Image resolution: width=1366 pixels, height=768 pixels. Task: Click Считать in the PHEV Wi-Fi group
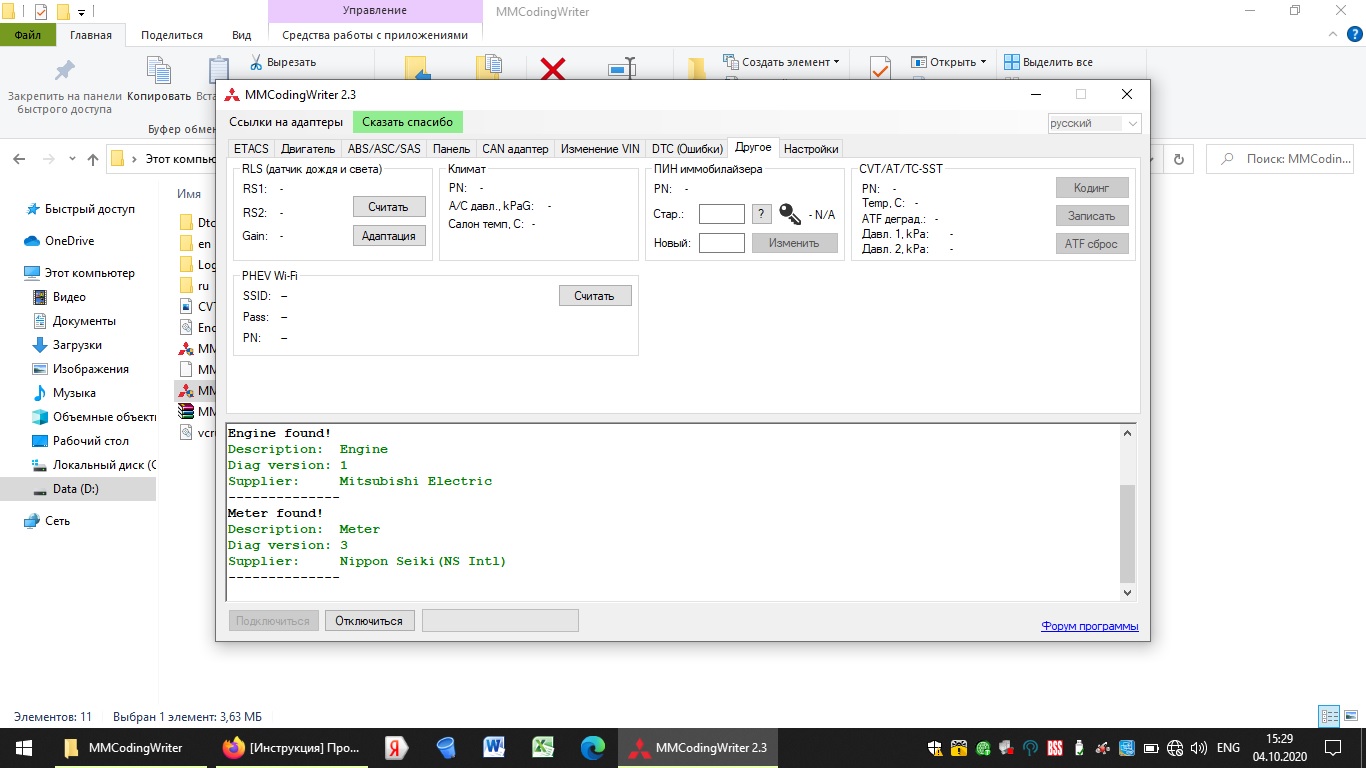coord(595,296)
